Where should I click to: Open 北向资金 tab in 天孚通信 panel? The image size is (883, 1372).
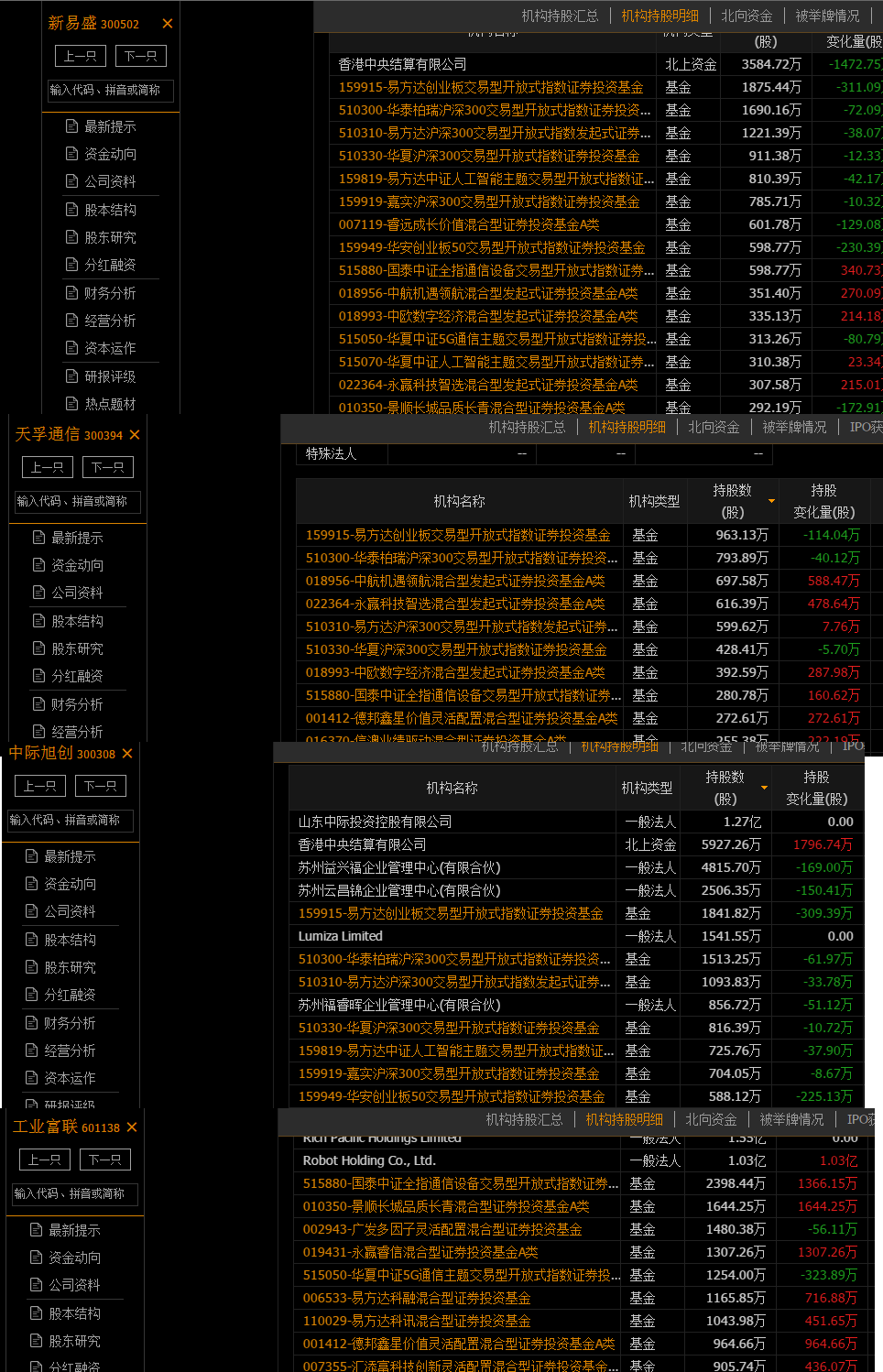[714, 427]
